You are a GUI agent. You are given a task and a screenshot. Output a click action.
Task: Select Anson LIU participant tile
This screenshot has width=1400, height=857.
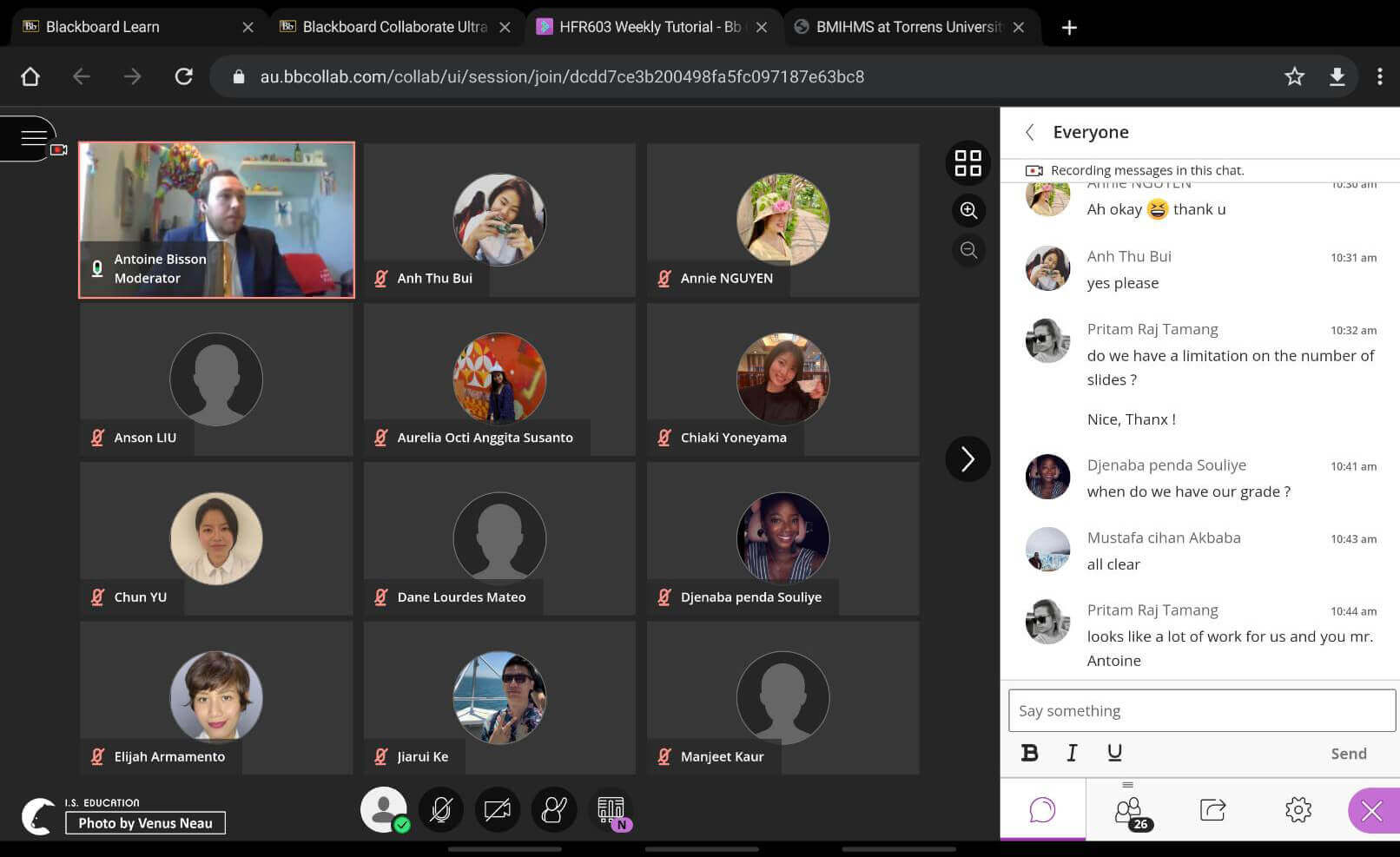point(216,379)
